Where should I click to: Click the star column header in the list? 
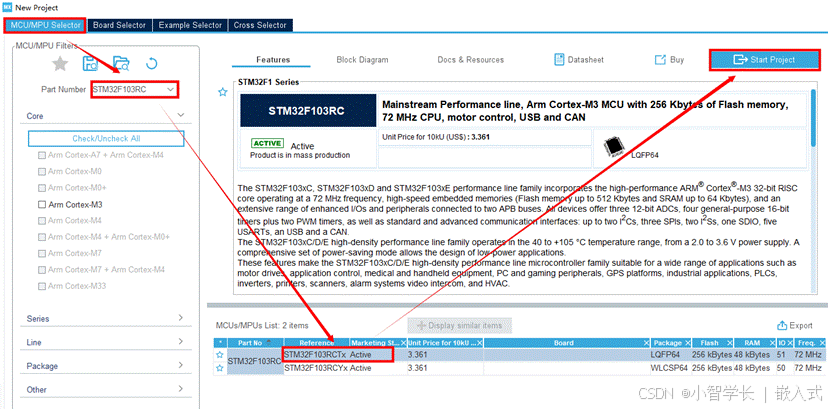click(220, 343)
